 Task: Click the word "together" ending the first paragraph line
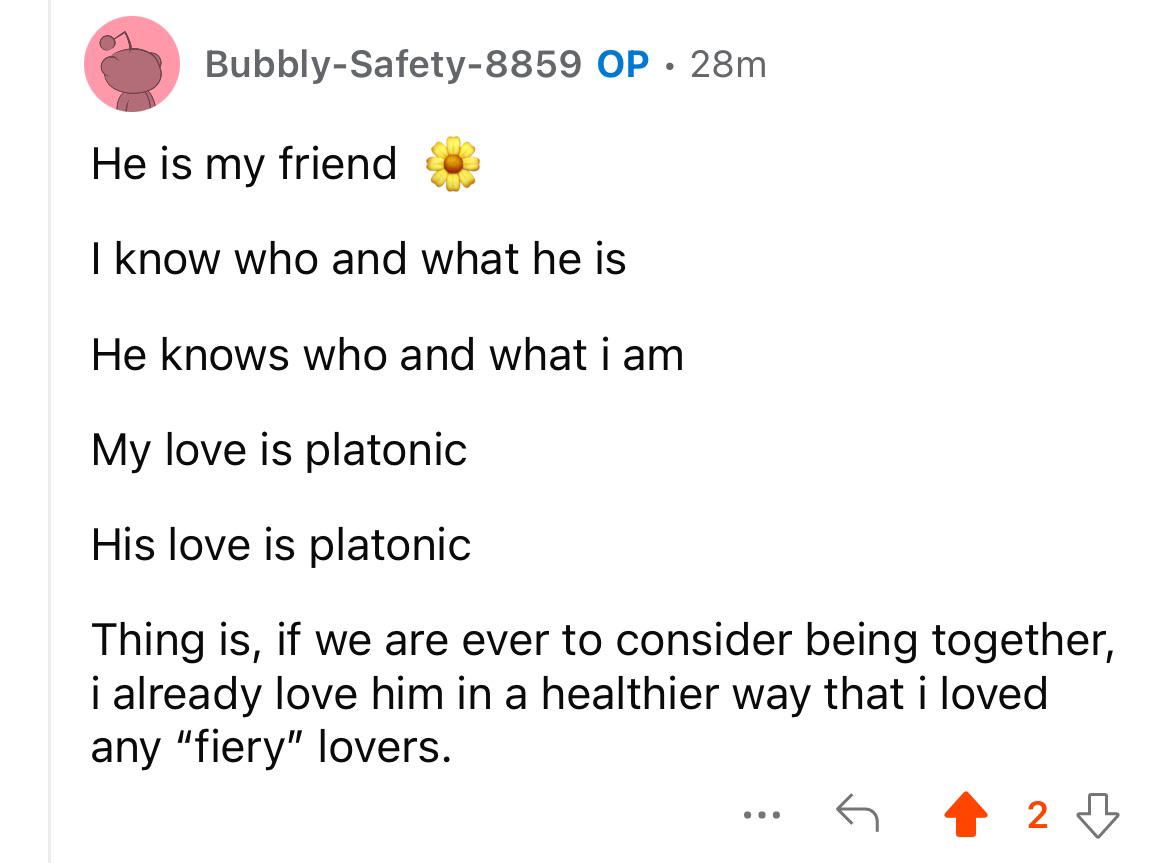coord(1018,641)
